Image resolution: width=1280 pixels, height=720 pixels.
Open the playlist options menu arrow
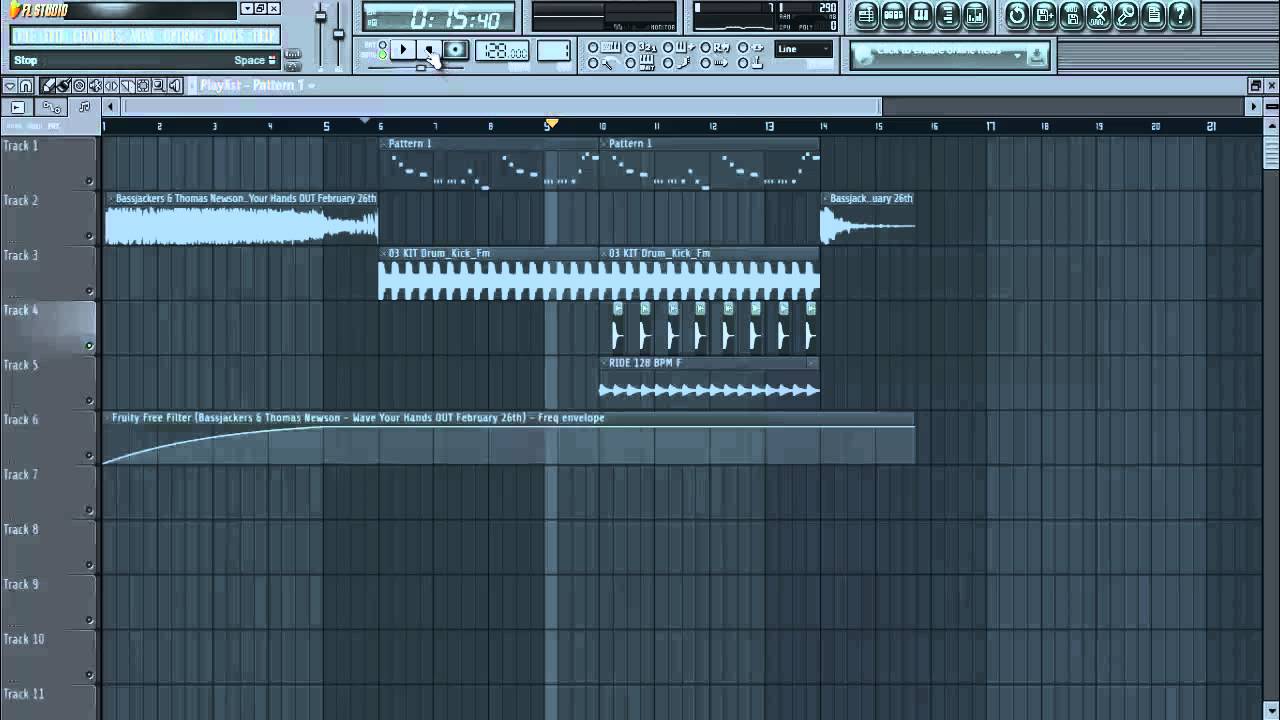[10, 86]
